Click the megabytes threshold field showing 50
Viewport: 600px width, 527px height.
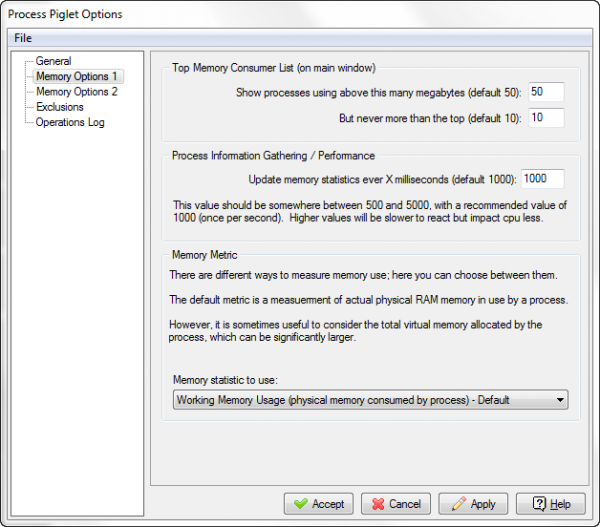546,92
